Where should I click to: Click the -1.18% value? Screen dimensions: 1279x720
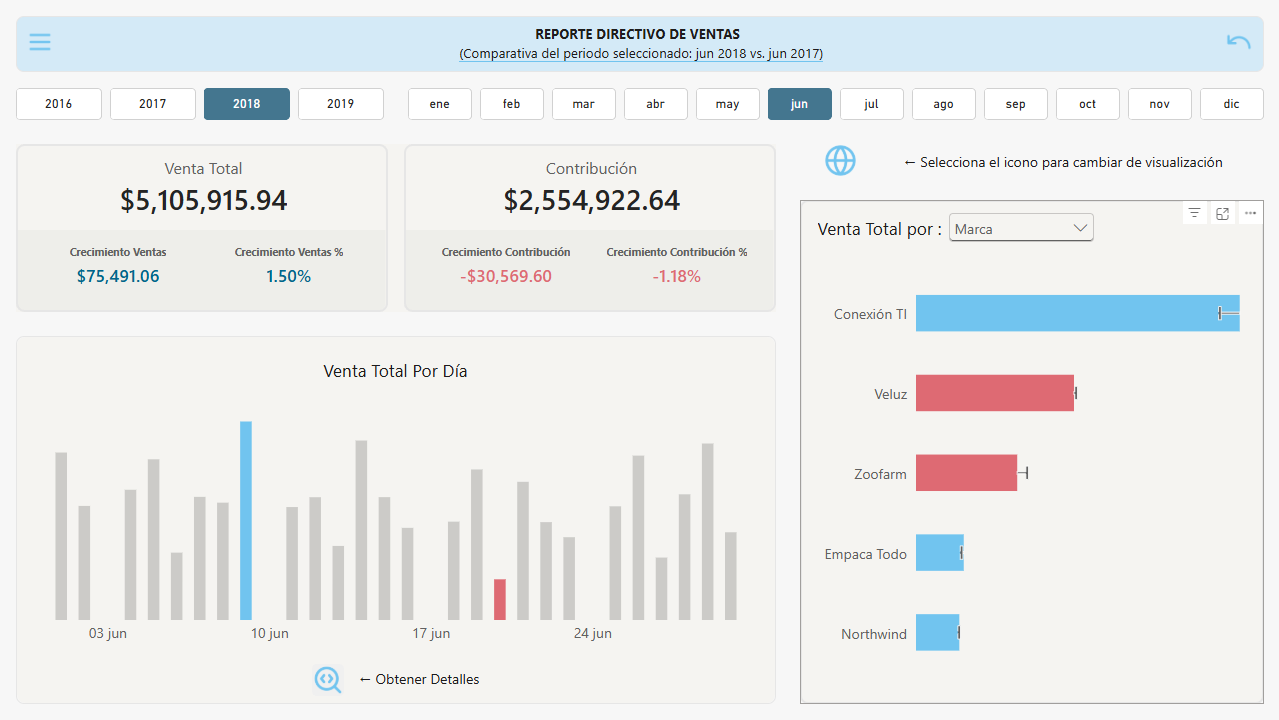[677, 276]
